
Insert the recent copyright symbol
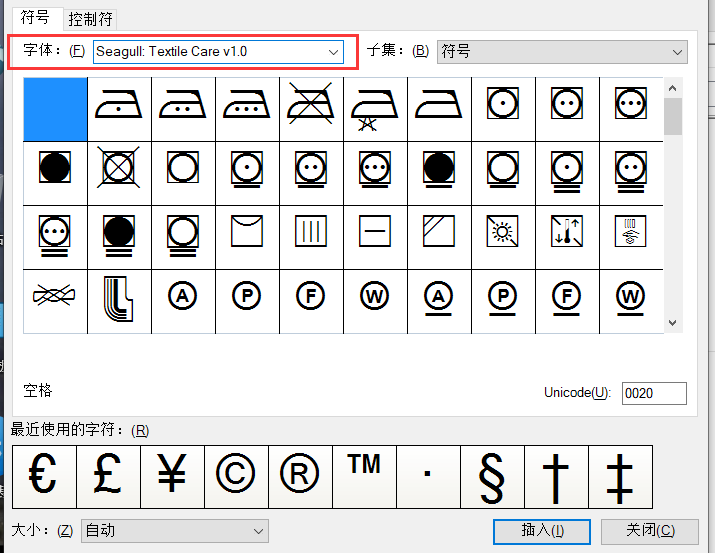pyautogui.click(x=236, y=476)
